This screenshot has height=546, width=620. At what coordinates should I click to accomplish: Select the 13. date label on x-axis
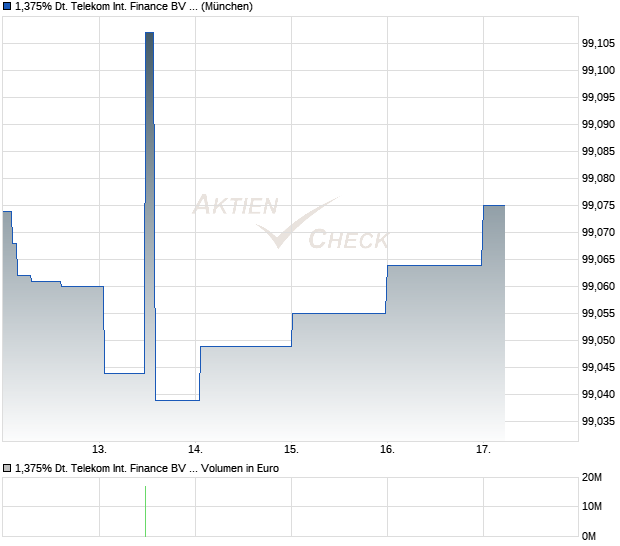(x=99, y=450)
